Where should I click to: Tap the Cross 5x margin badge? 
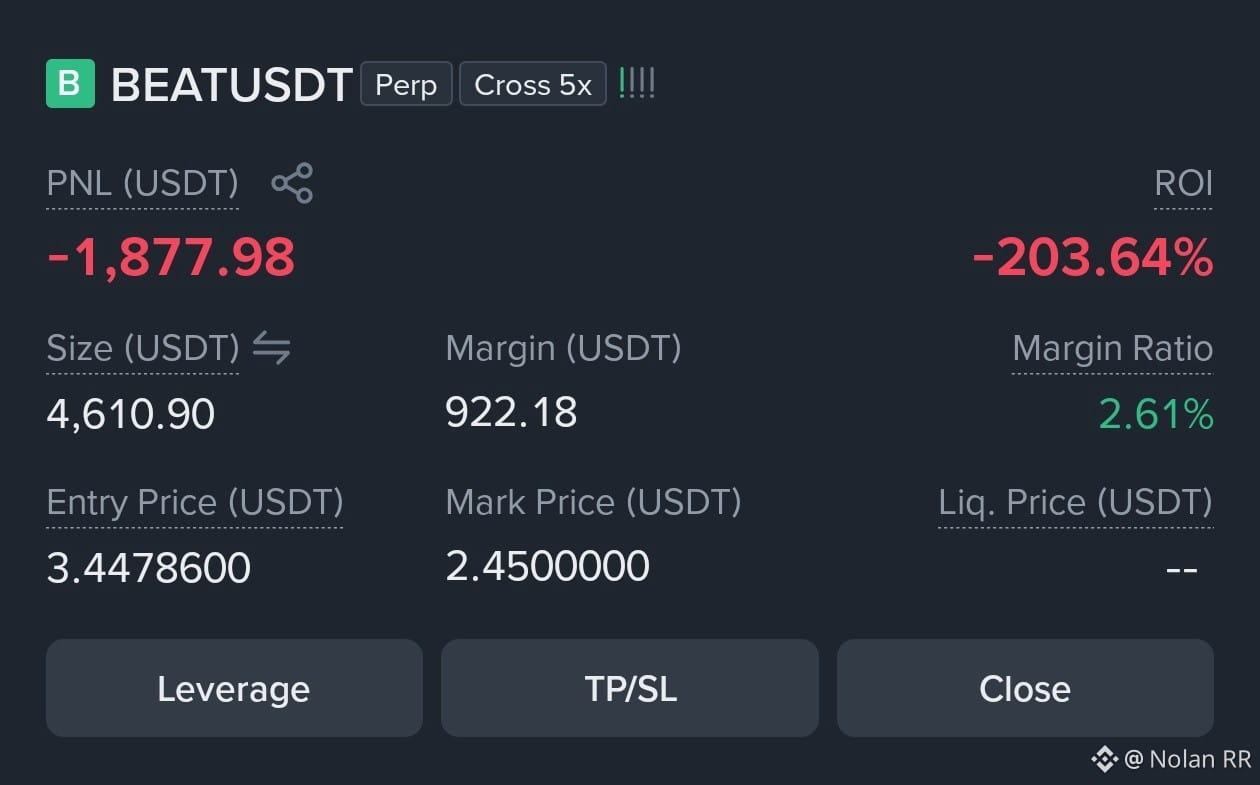point(533,84)
